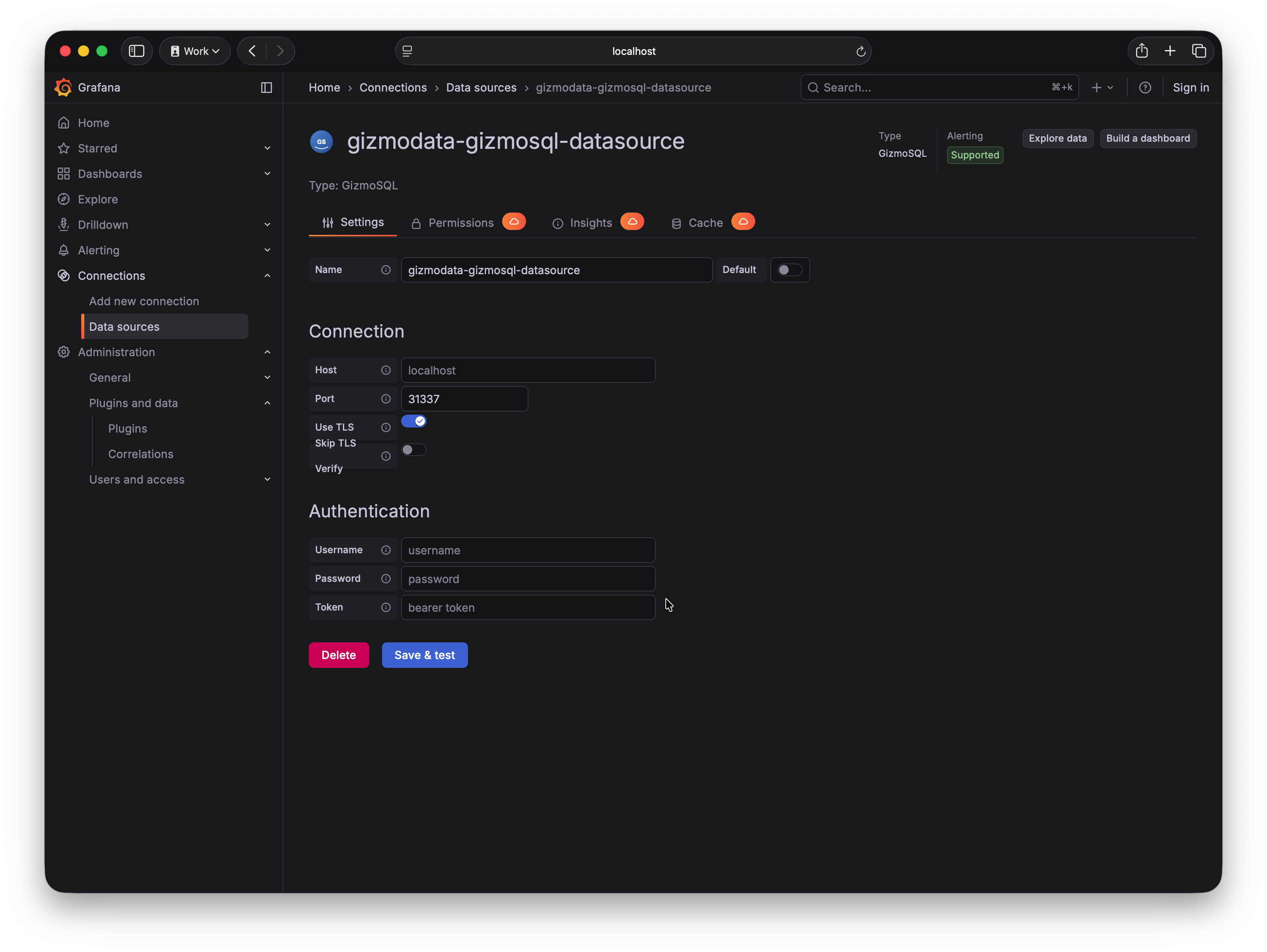
Task: Click the info icon beside Name
Action: [386, 270]
